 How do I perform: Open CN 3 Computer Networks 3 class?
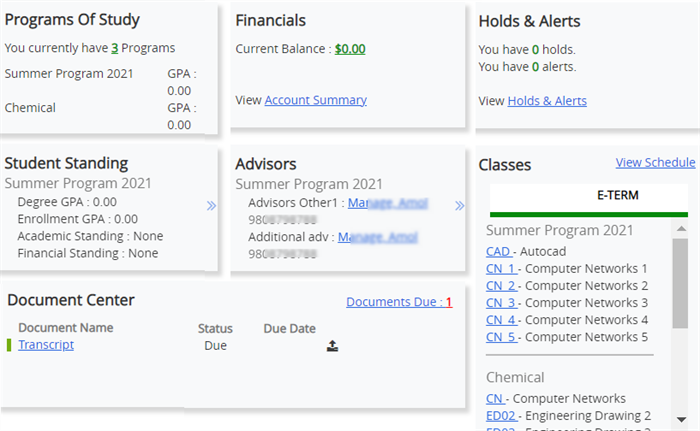pos(501,302)
